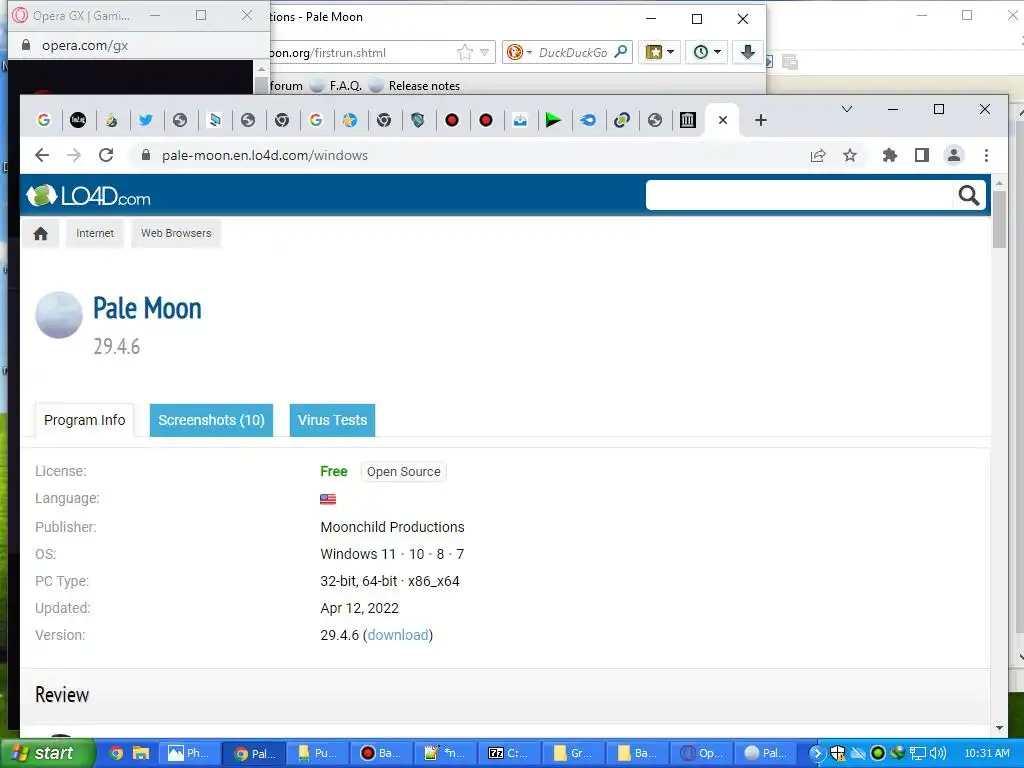Open the Web Browsers breadcrumb
Image resolution: width=1024 pixels, height=768 pixels.
(176, 234)
